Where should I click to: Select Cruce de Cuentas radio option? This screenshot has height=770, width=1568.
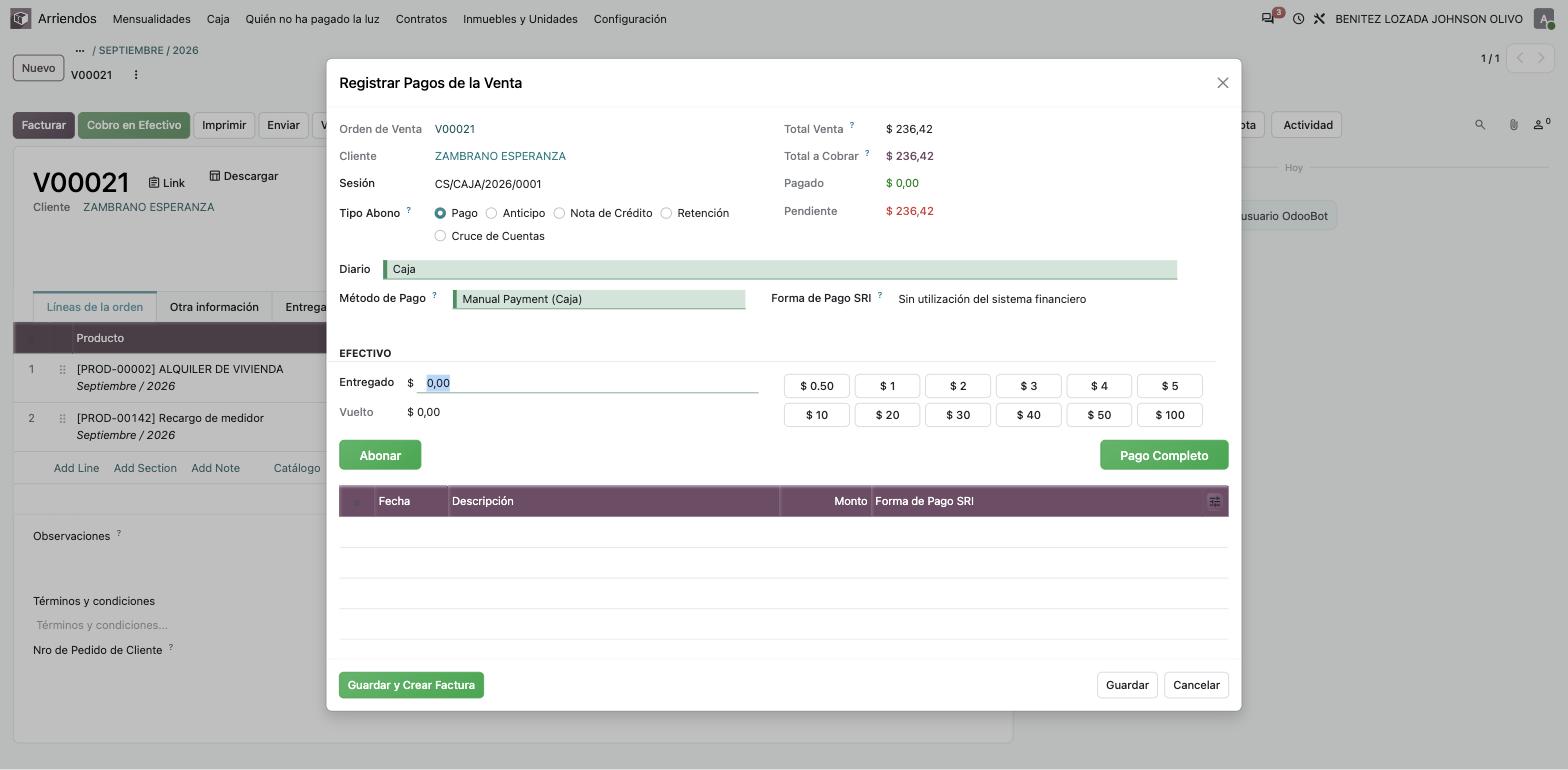click(440, 237)
